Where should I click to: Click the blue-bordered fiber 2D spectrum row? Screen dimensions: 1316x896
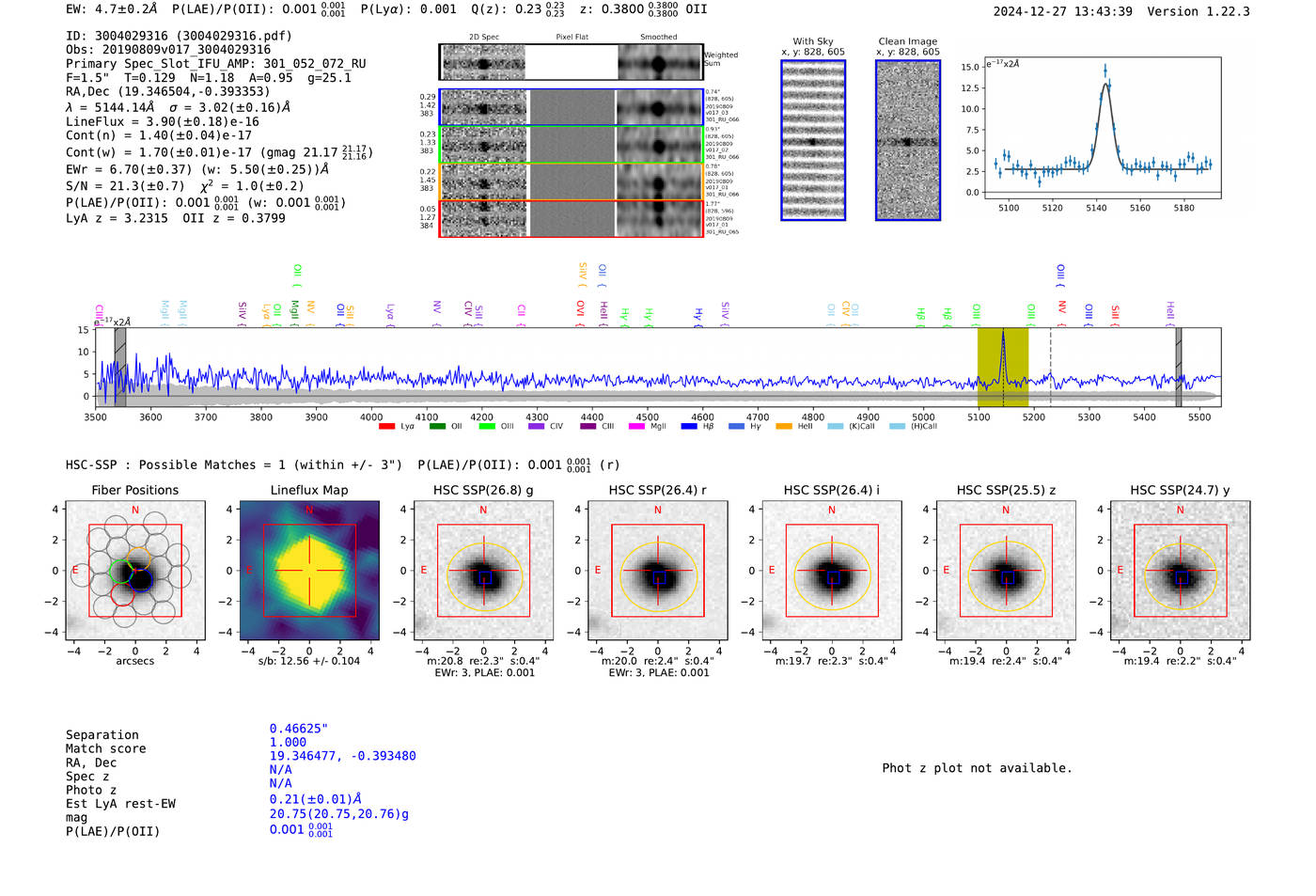tap(572, 107)
